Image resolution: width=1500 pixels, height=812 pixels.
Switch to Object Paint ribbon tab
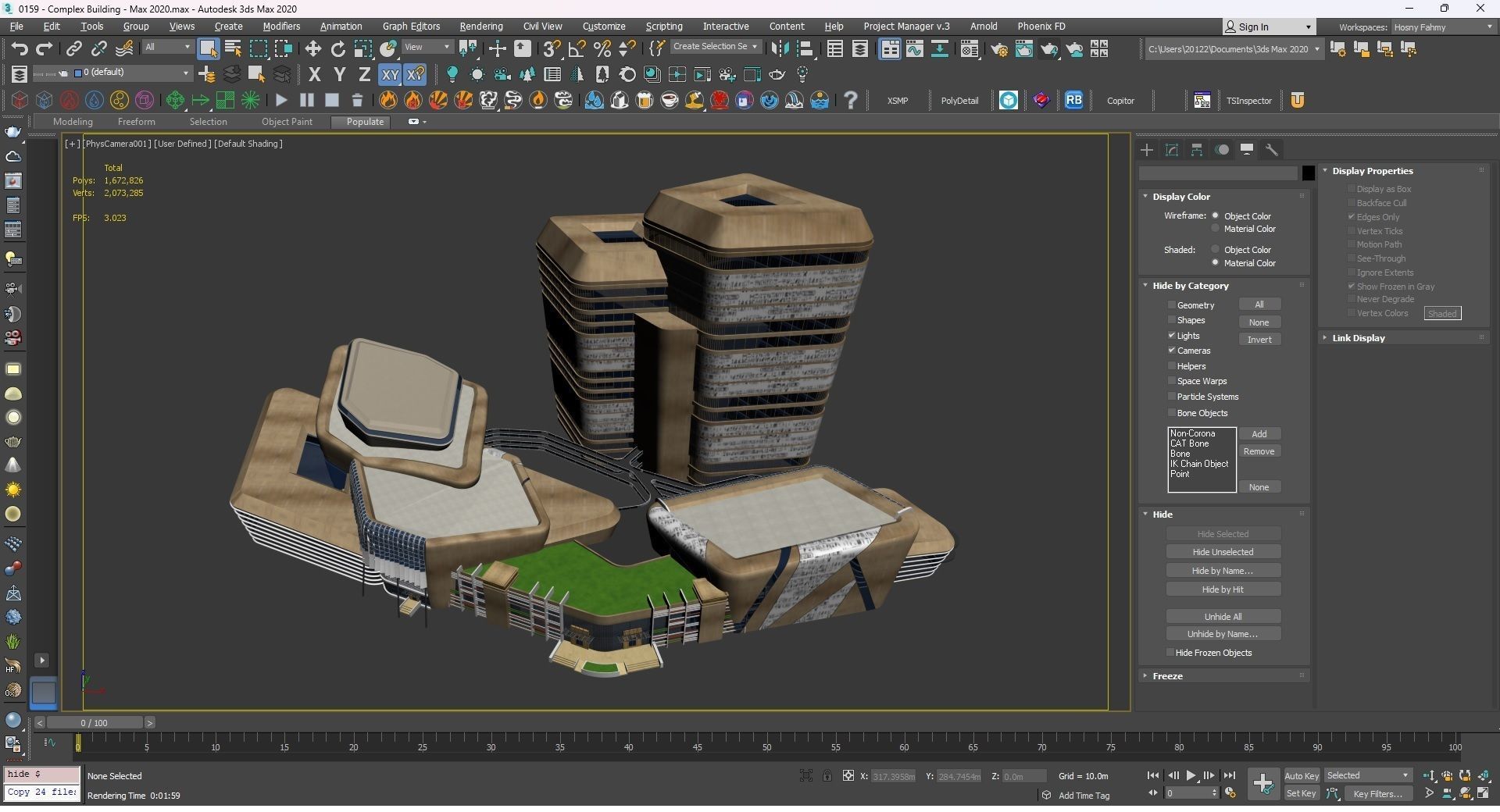[287, 122]
